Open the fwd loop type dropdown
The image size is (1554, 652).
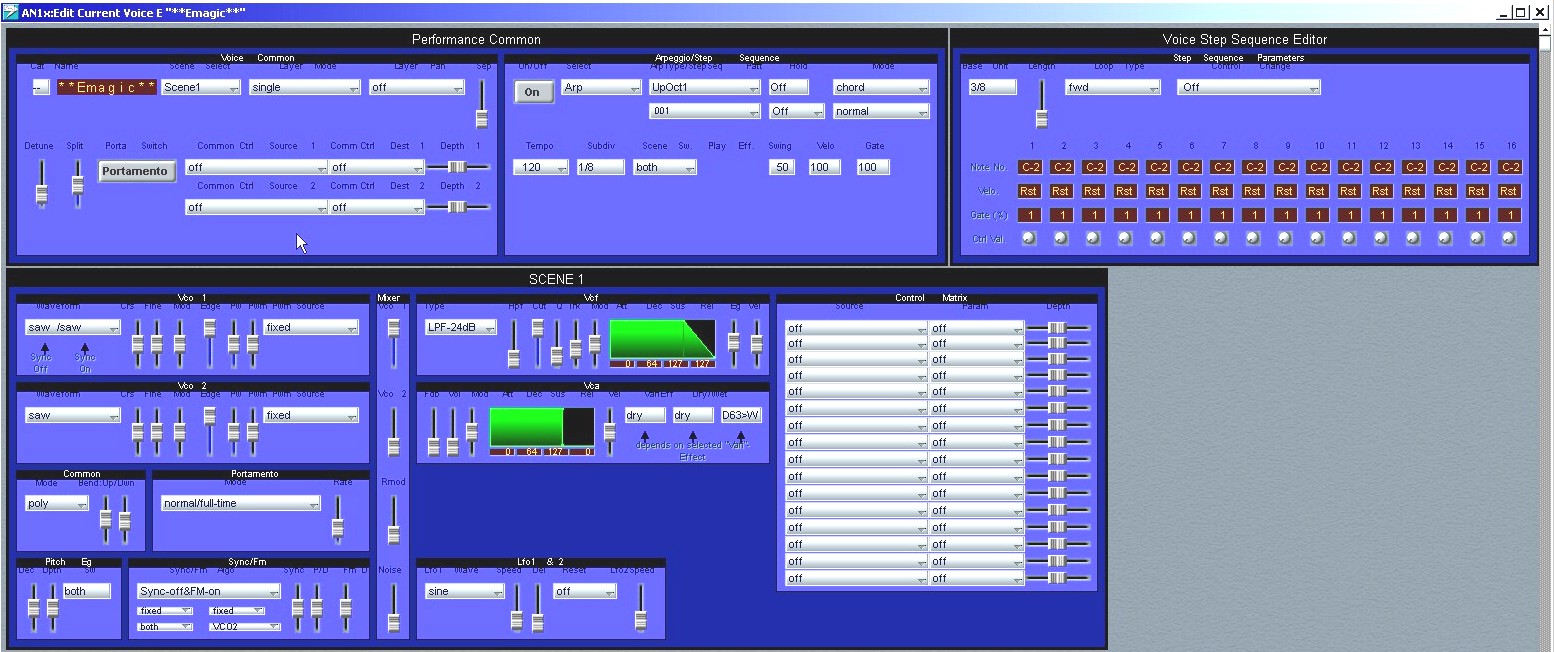[1112, 88]
